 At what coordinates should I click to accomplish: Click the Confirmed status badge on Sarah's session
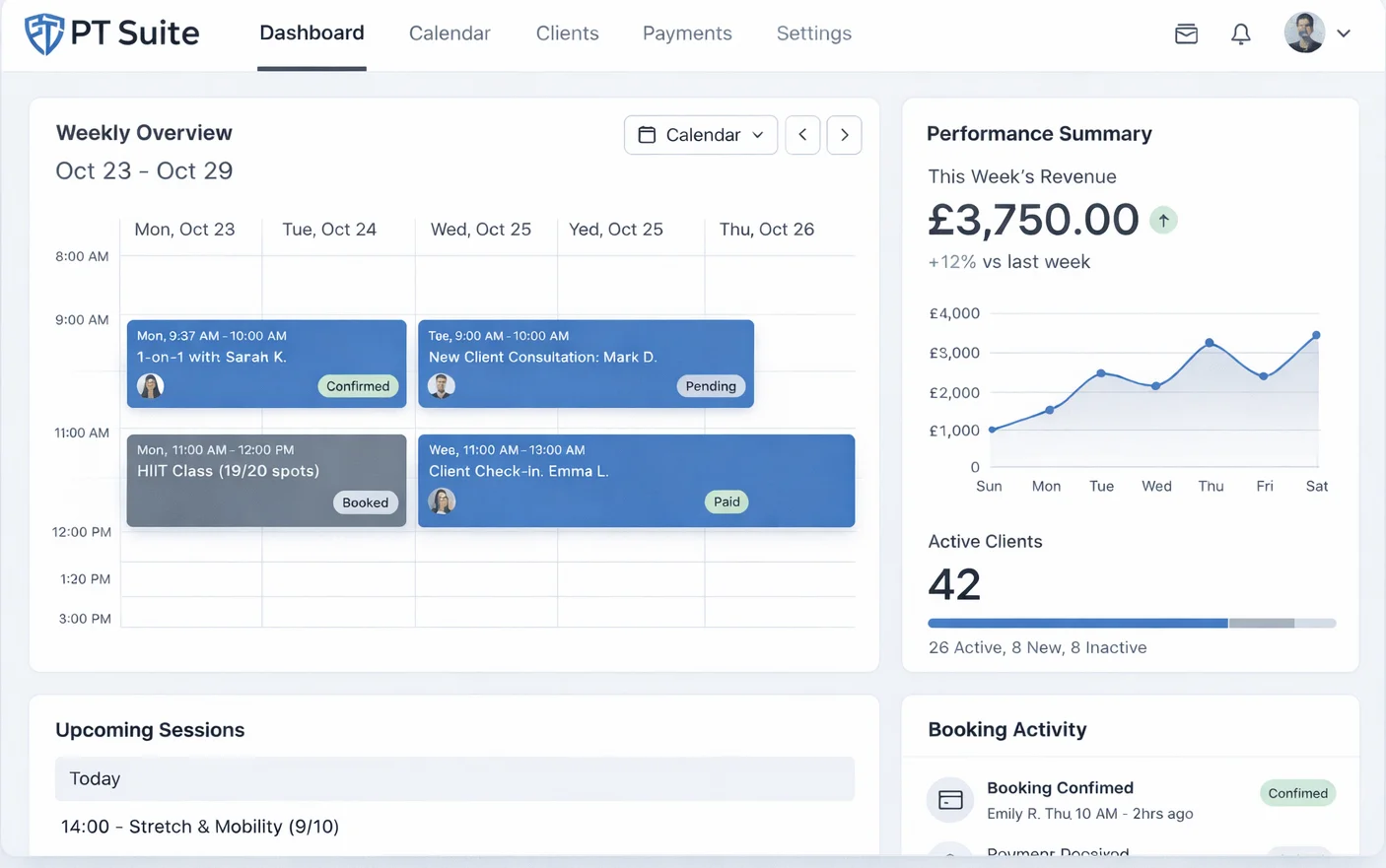tap(358, 386)
